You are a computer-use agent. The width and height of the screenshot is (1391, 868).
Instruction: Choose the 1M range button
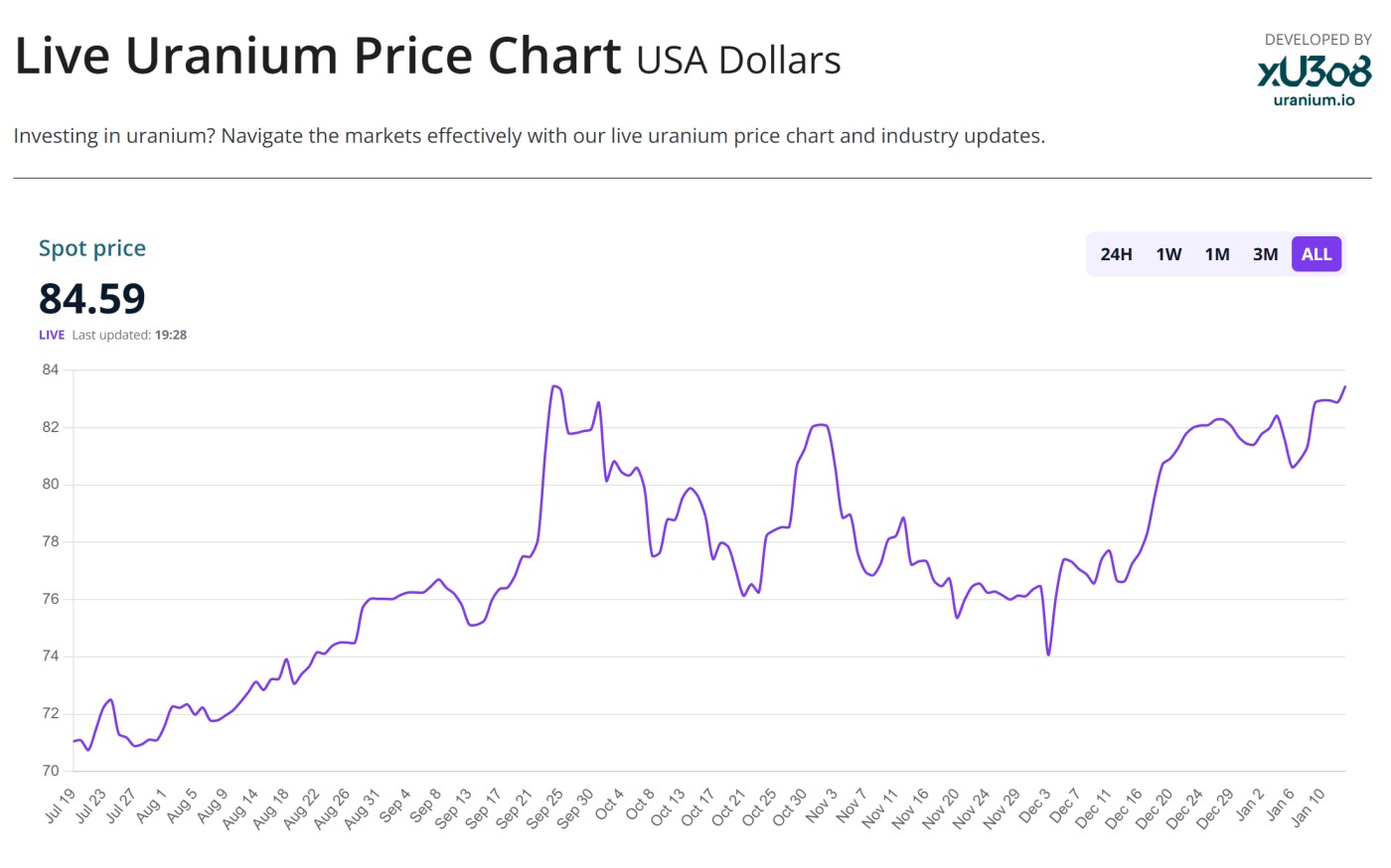click(x=1217, y=254)
